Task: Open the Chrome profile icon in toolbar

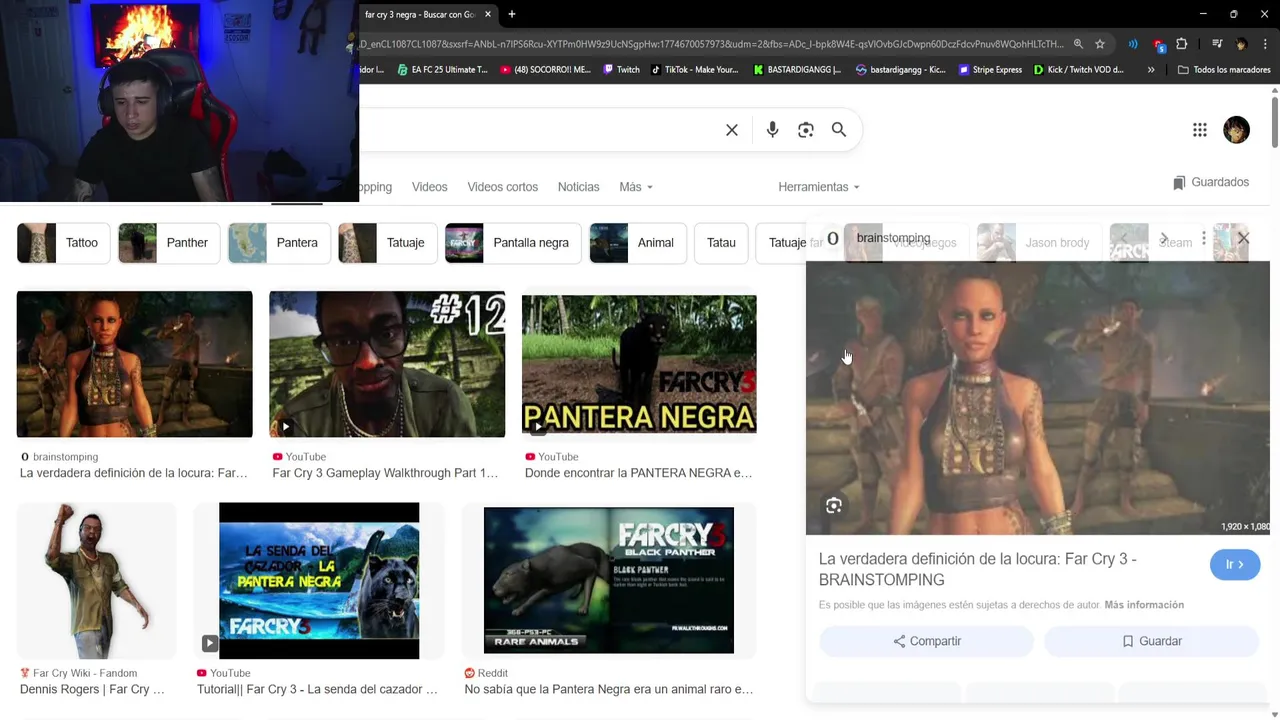Action: coord(1241,44)
